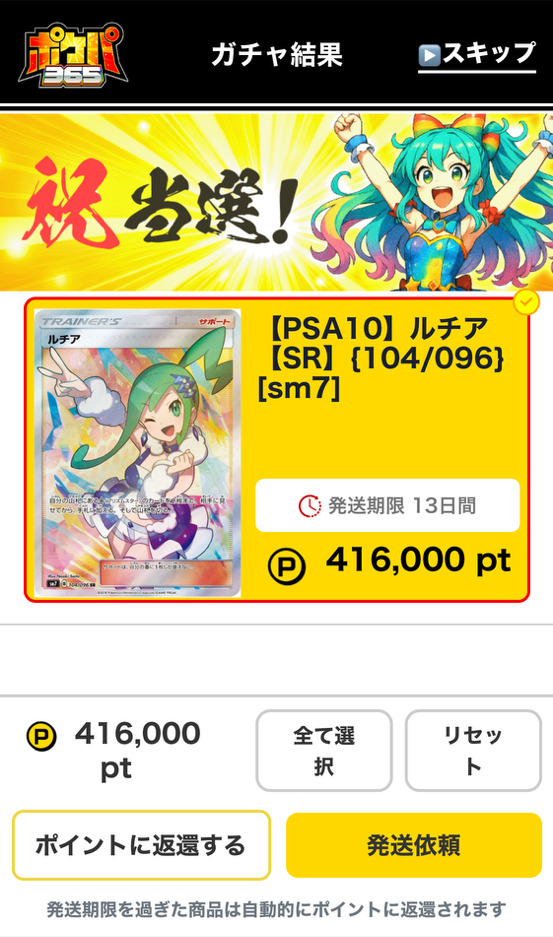Click the P coin icon beside the card's 416,000 pt
This screenshot has height=937, width=553.
(x=286, y=565)
